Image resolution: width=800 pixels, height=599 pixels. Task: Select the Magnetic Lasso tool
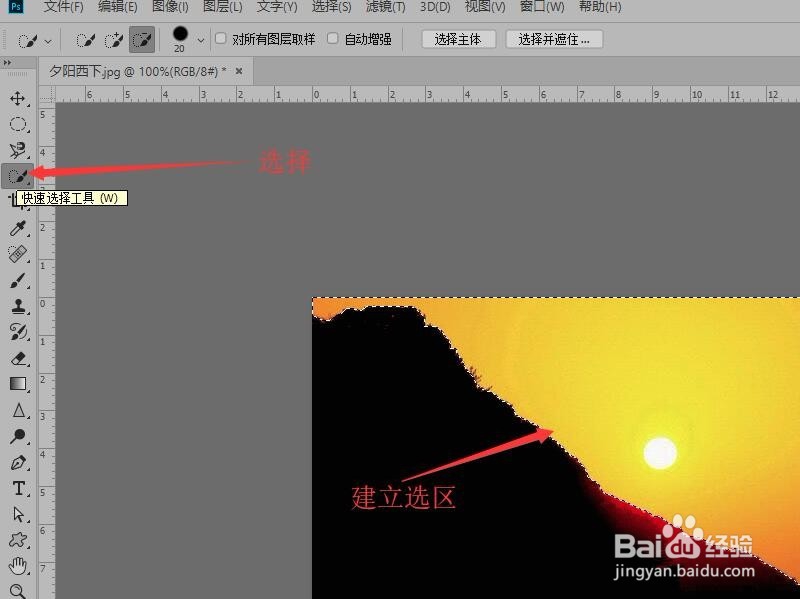click(x=18, y=150)
